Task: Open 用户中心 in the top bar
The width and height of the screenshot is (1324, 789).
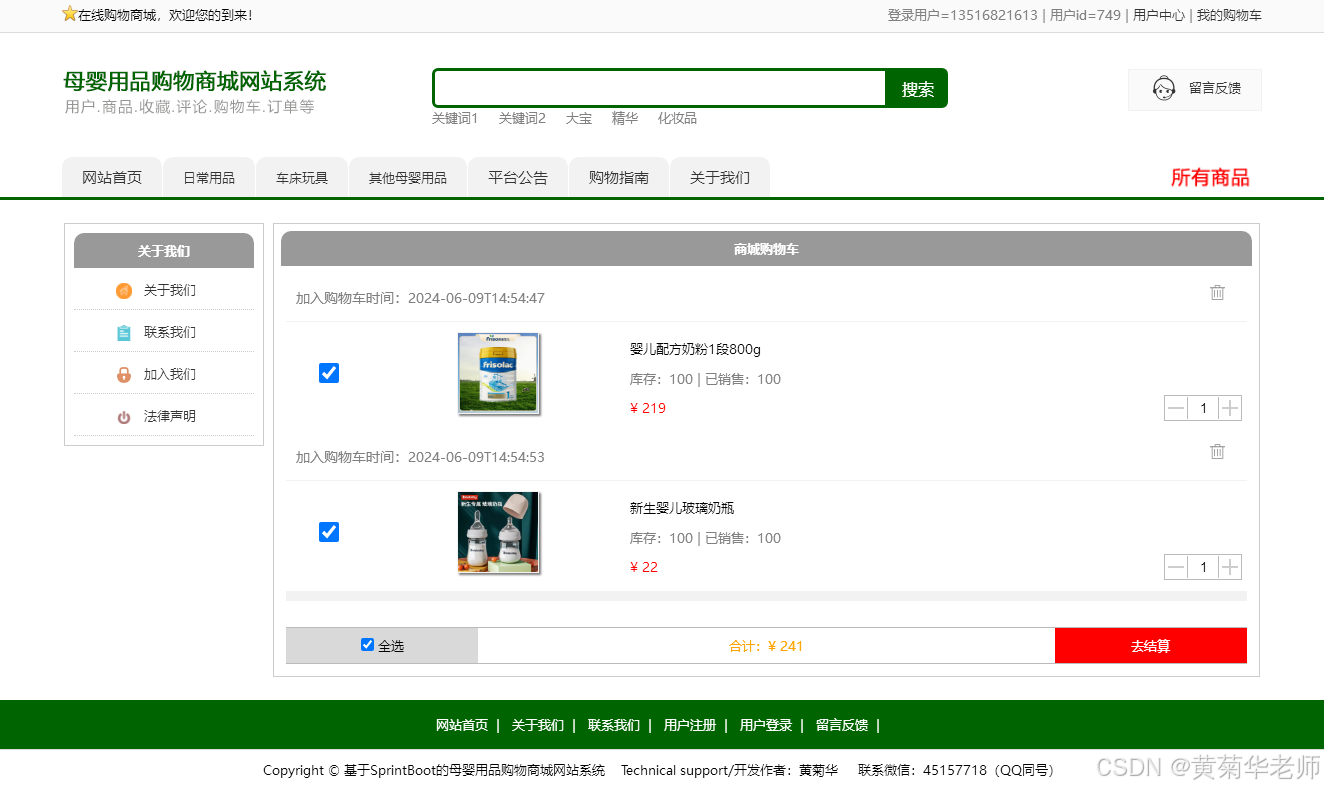Action: [1159, 15]
